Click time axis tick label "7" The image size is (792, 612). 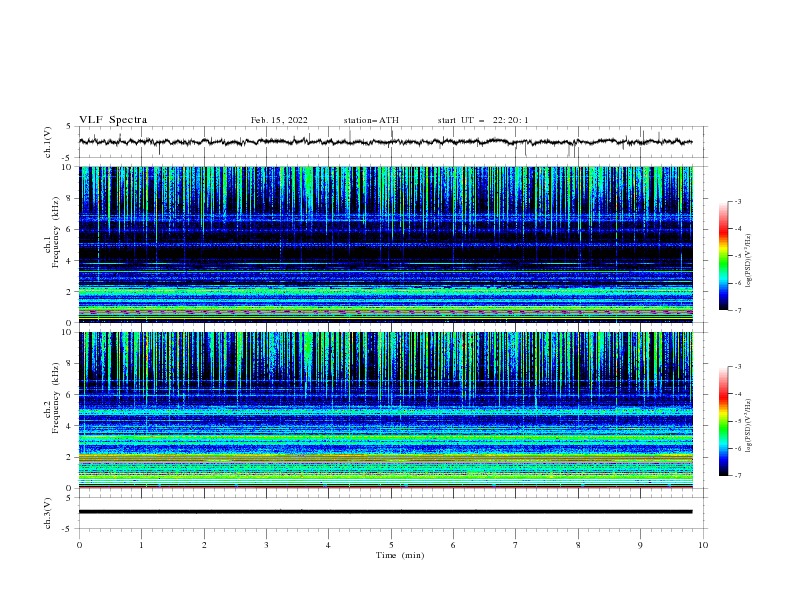pyautogui.click(x=516, y=545)
